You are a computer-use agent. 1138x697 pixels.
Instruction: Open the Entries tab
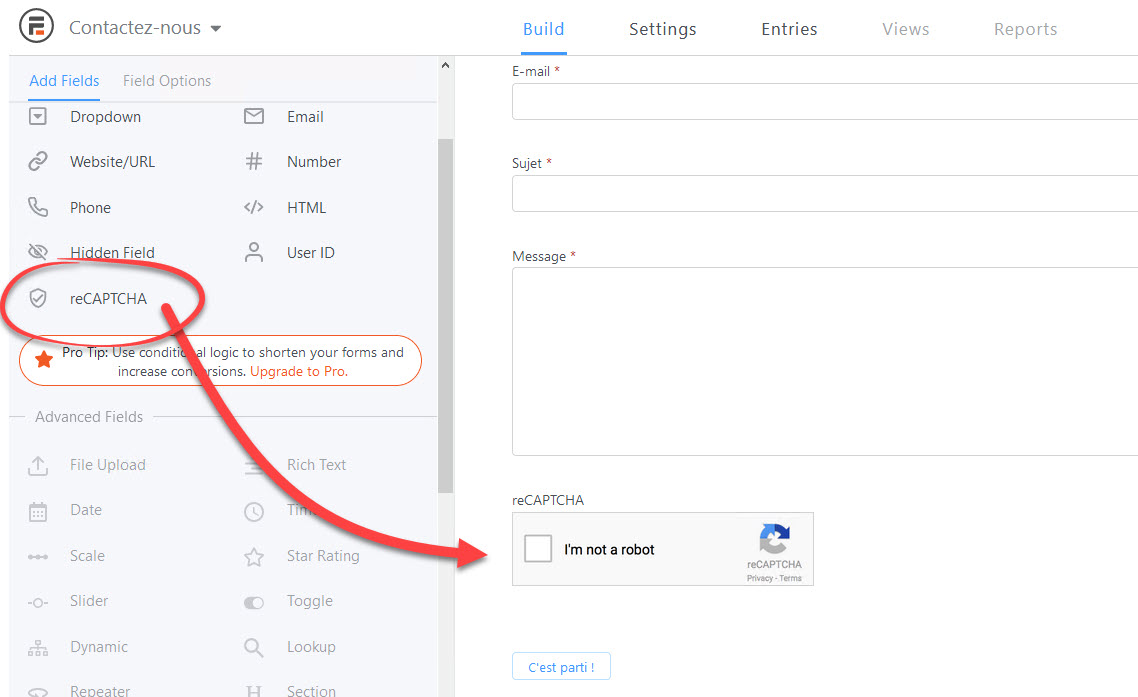pos(789,29)
